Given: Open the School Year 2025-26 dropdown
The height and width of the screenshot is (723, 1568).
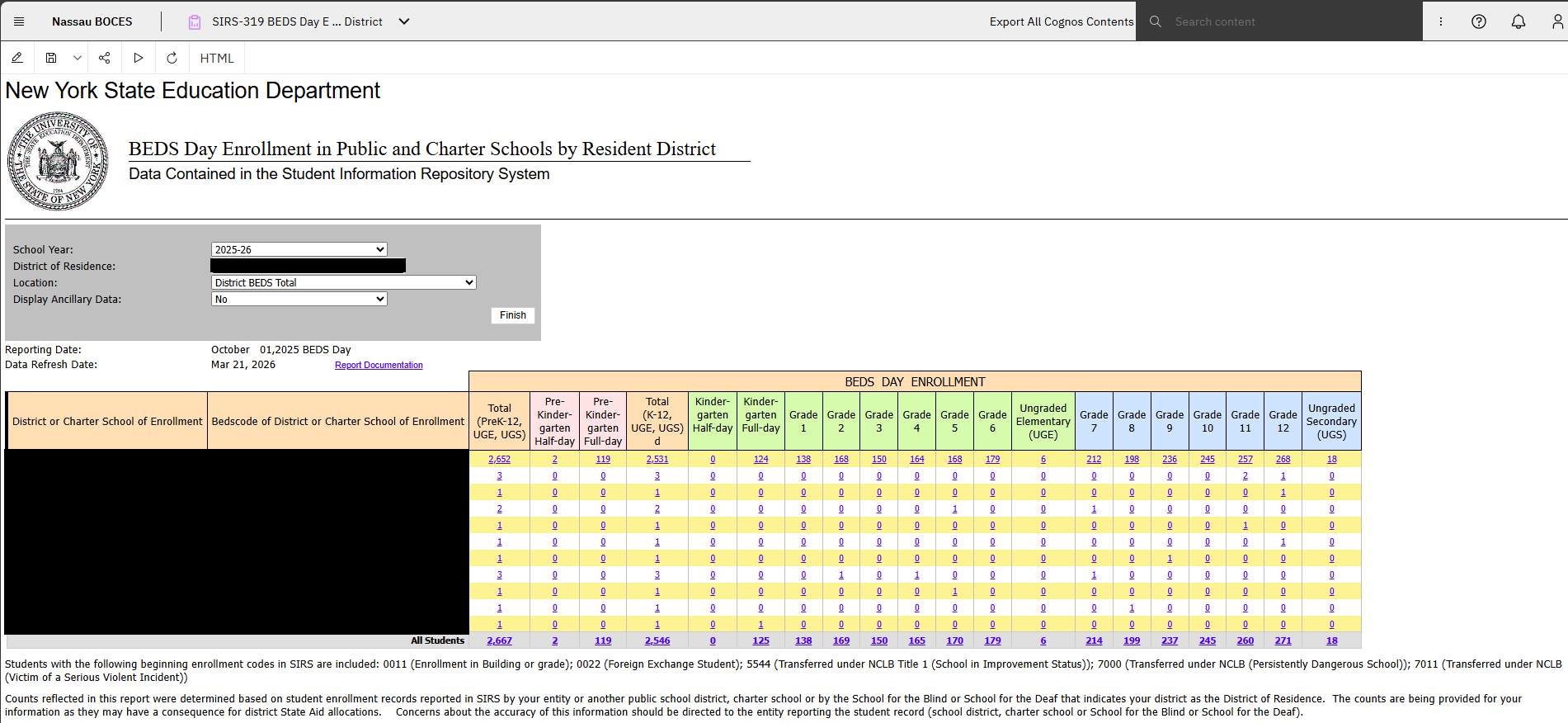Looking at the screenshot, I should point(299,249).
